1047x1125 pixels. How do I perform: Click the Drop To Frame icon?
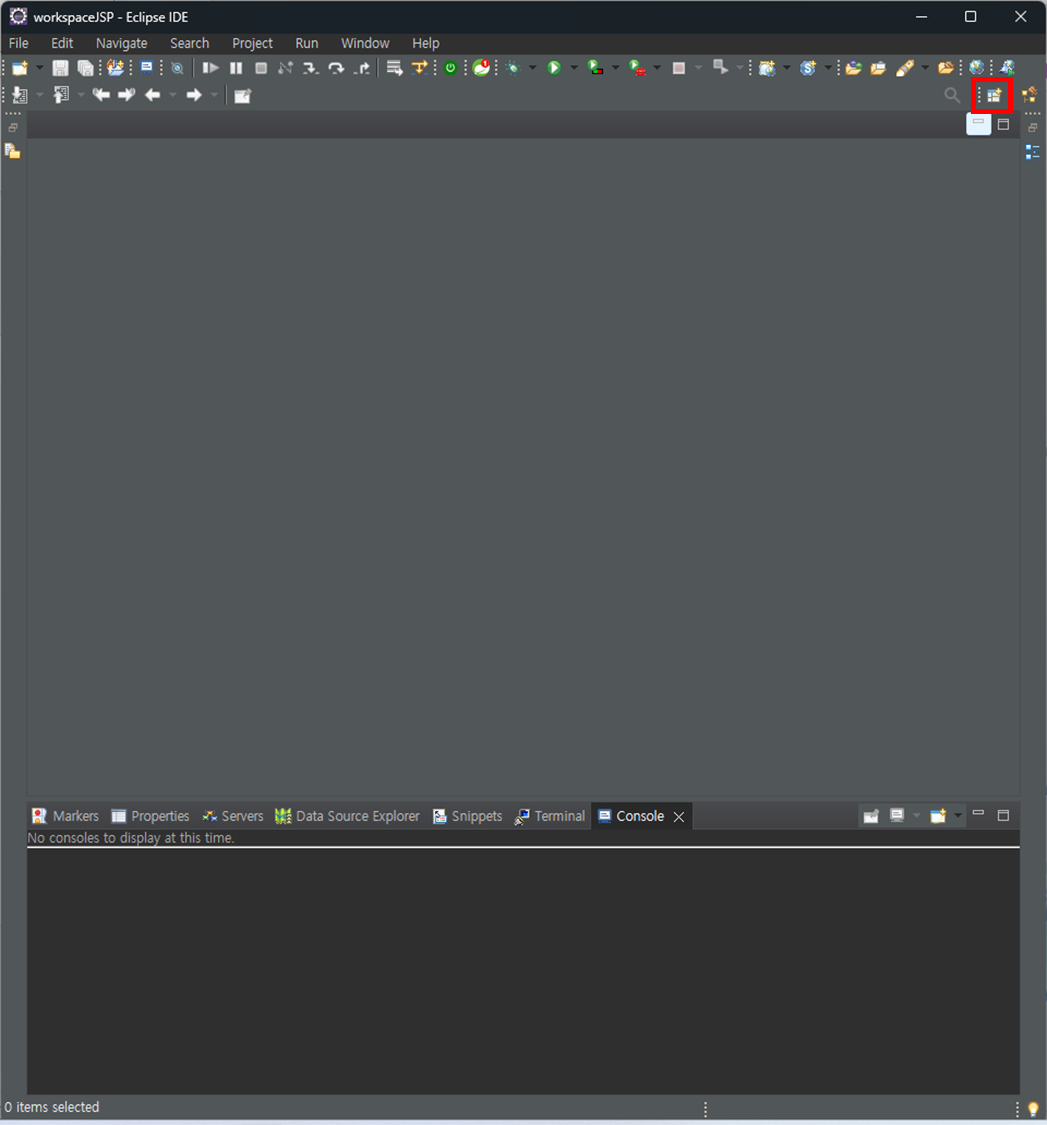coord(394,68)
